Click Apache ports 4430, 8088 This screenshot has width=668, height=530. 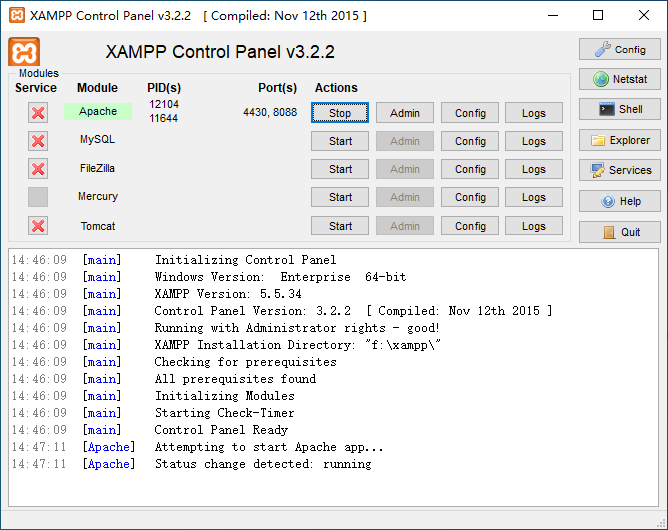click(x=270, y=112)
